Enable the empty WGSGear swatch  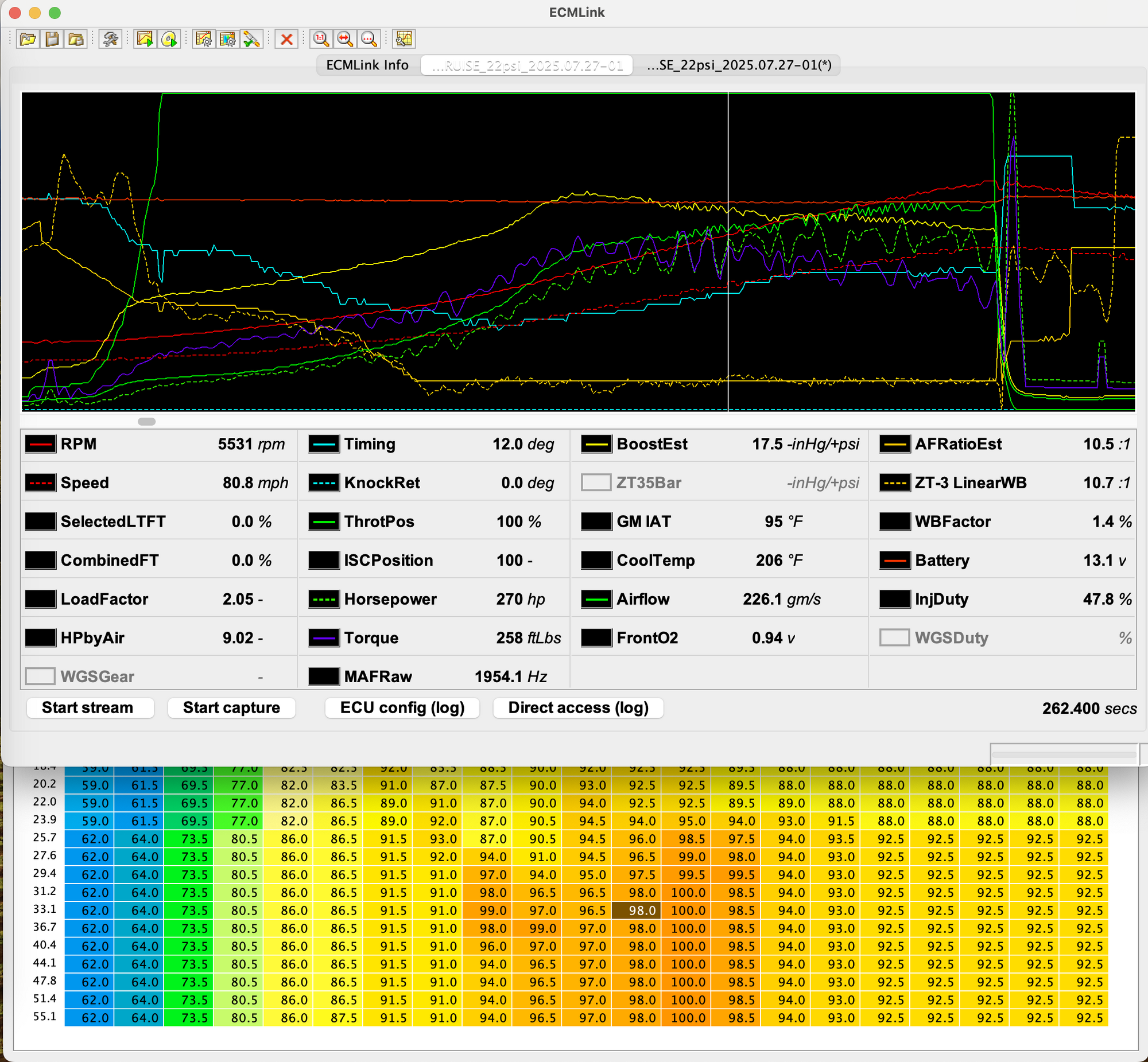point(40,676)
